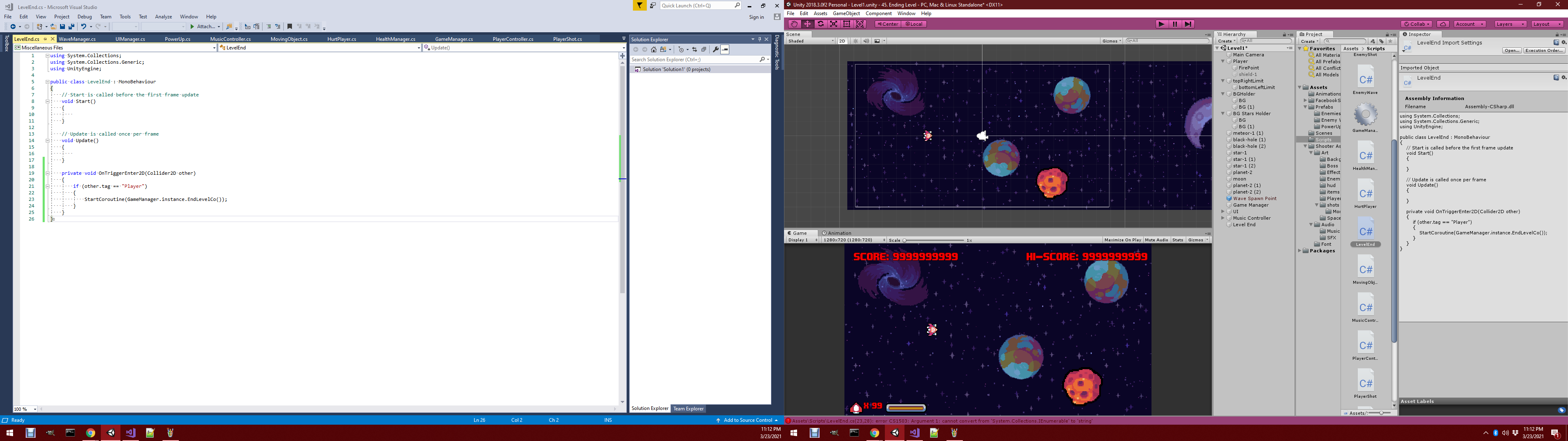The image size is (1568, 441).
Task: Collapse the Player hierarchy item
Action: click(x=1223, y=62)
